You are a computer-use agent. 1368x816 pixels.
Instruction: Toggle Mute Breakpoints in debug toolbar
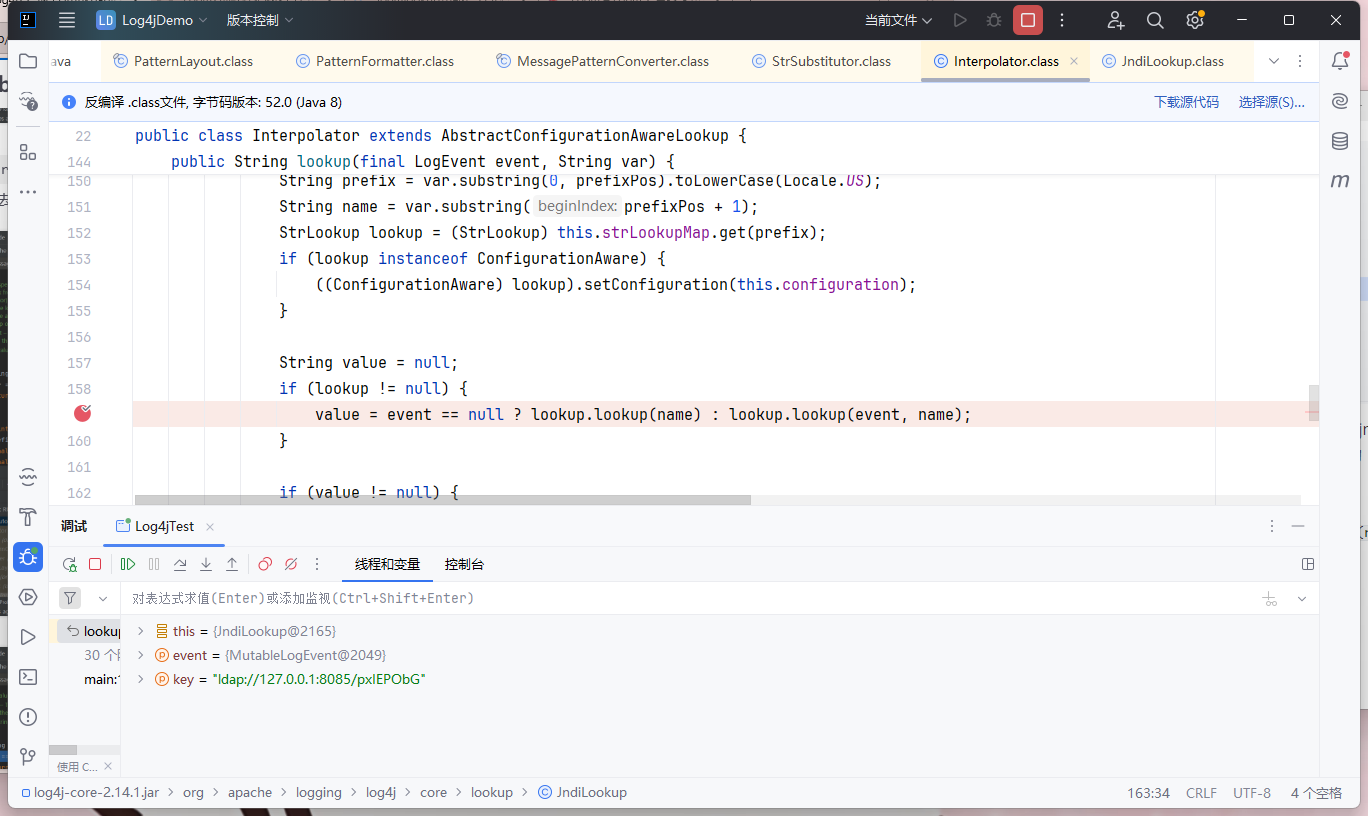pyautogui.click(x=291, y=564)
